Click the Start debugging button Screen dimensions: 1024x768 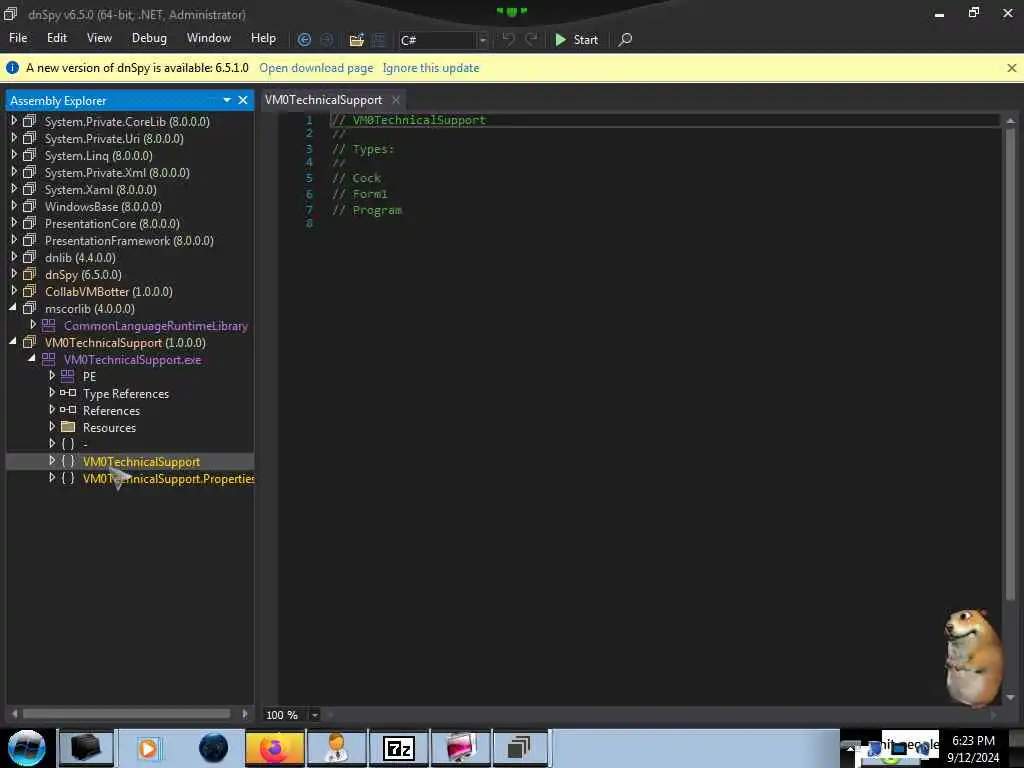[x=577, y=40]
